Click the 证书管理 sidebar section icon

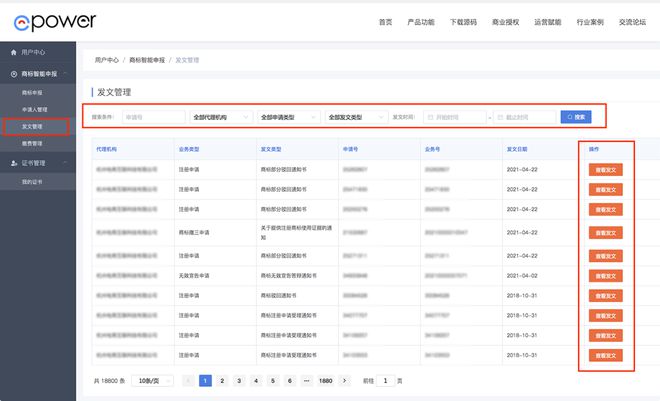tap(13, 164)
